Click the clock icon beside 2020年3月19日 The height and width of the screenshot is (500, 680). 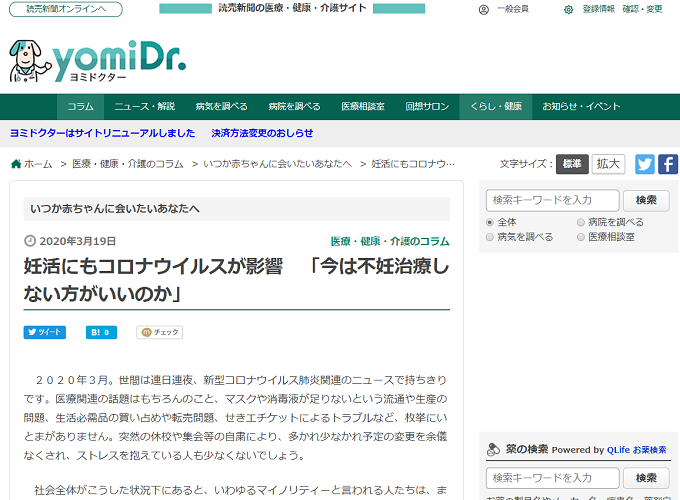click(30, 241)
